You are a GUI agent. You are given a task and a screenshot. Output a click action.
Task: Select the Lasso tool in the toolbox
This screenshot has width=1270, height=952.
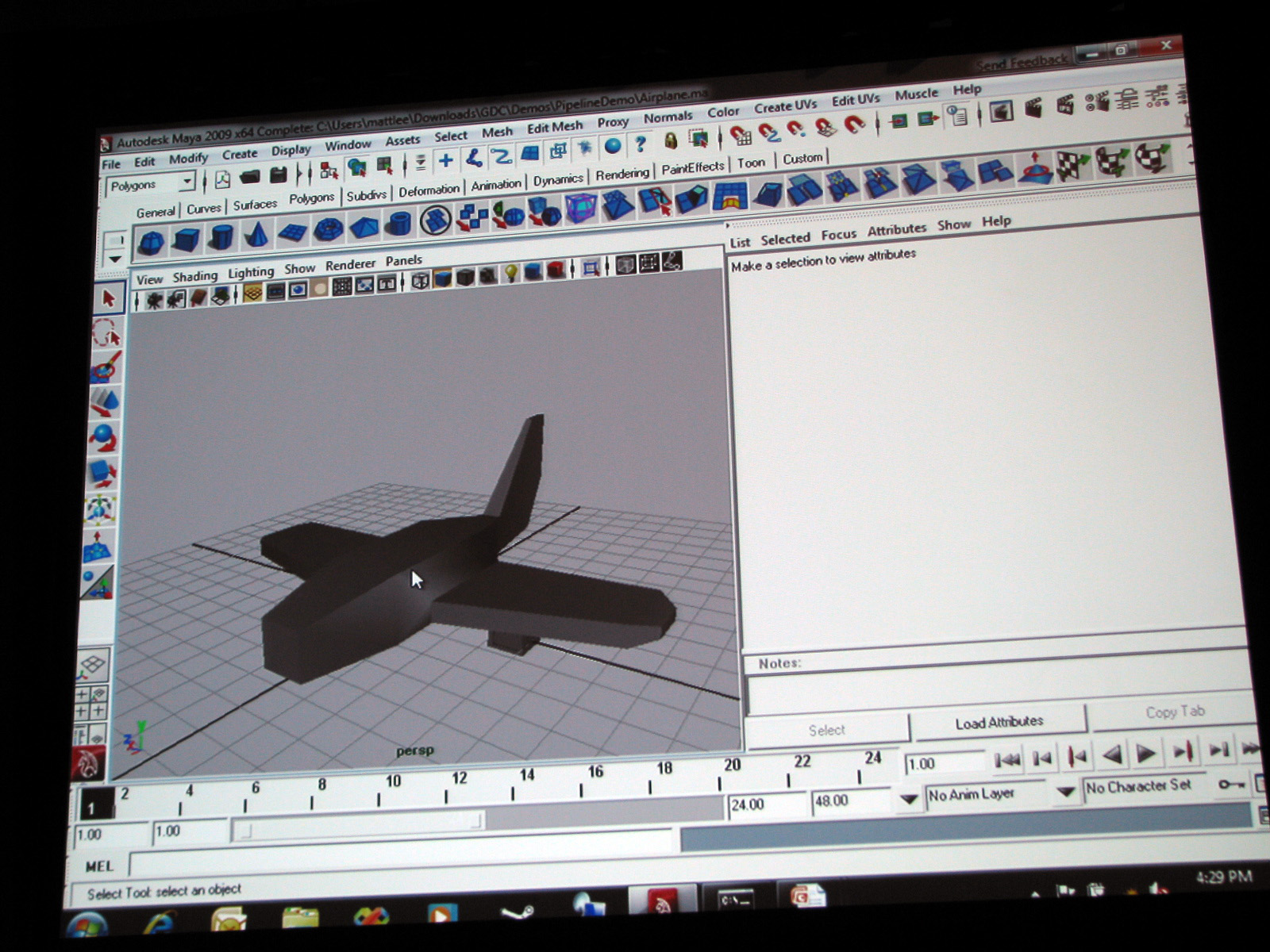point(106,333)
